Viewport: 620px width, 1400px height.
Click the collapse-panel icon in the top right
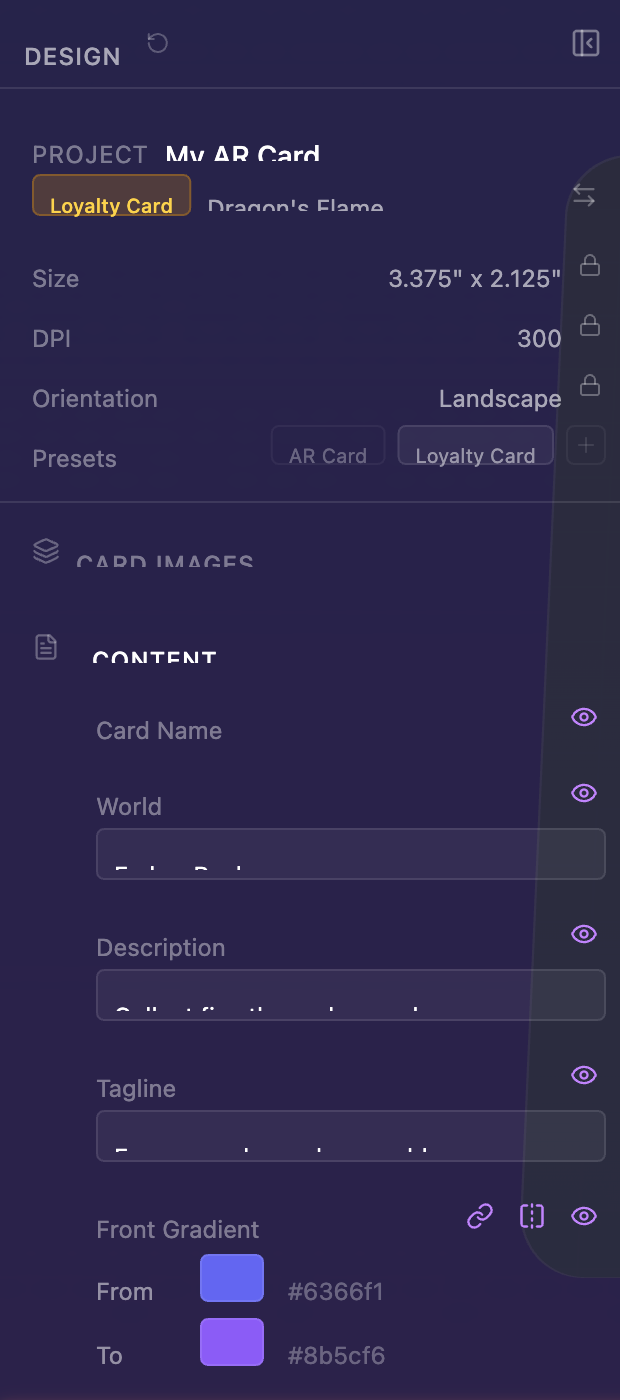pos(586,42)
